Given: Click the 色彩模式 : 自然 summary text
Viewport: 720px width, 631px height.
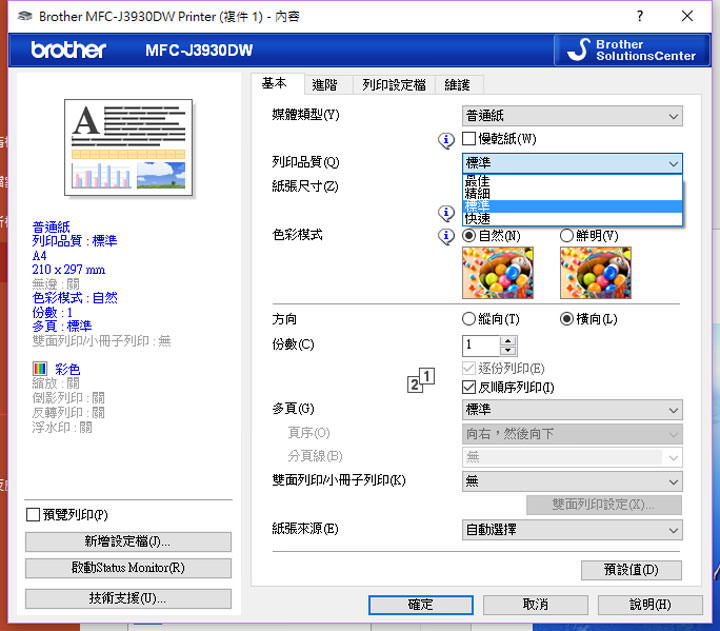Looking at the screenshot, I should point(74,298).
